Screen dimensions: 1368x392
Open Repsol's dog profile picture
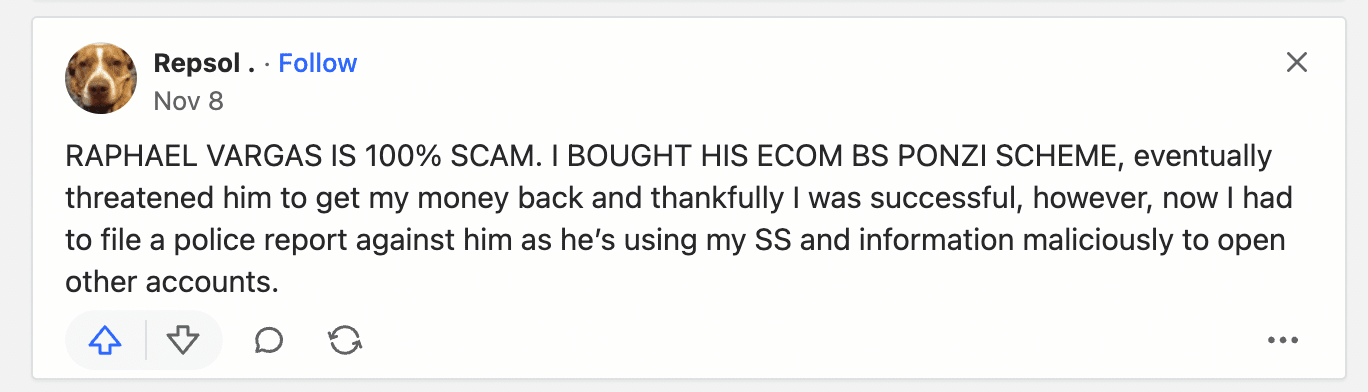tap(101, 79)
